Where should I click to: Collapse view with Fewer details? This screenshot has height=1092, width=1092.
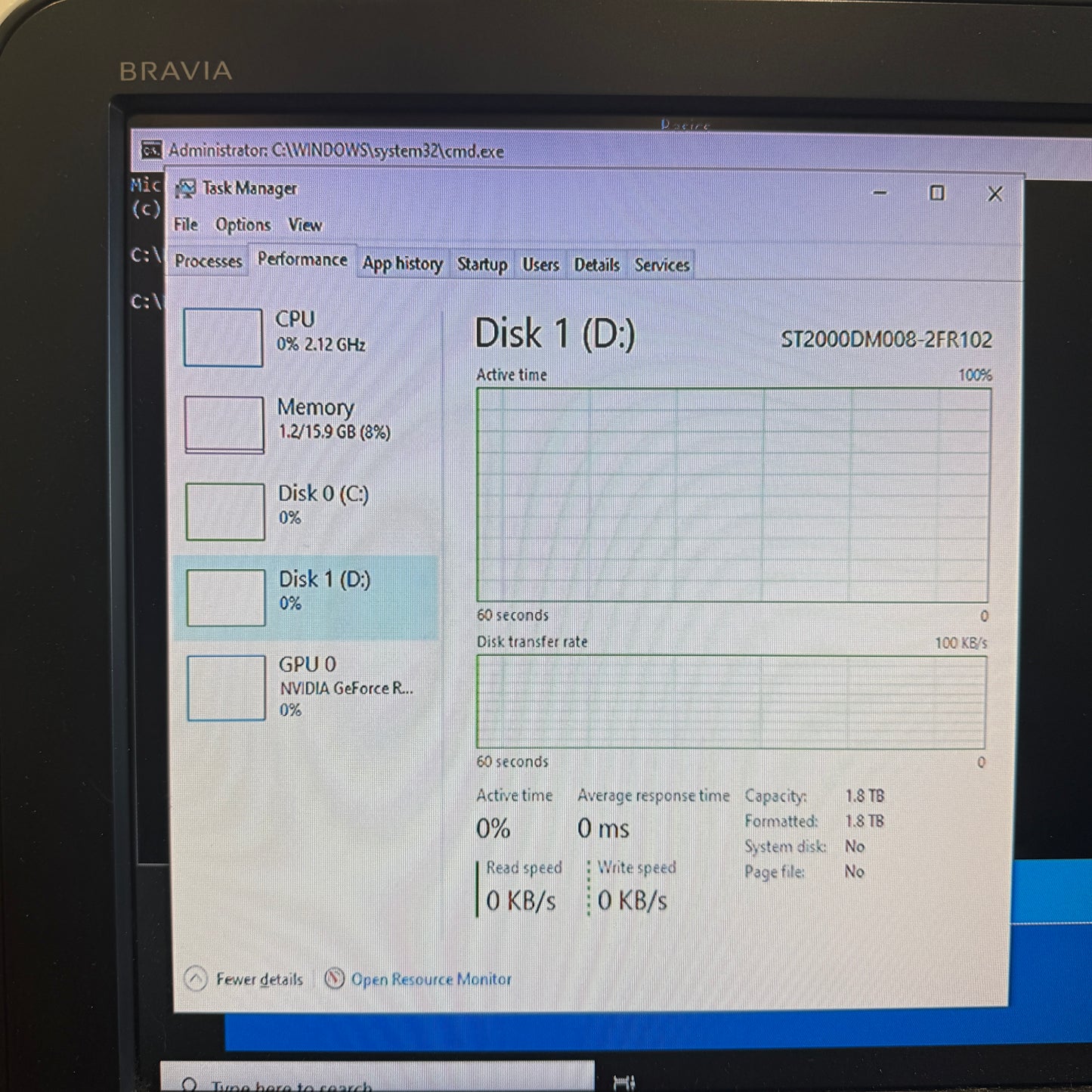tap(259, 979)
